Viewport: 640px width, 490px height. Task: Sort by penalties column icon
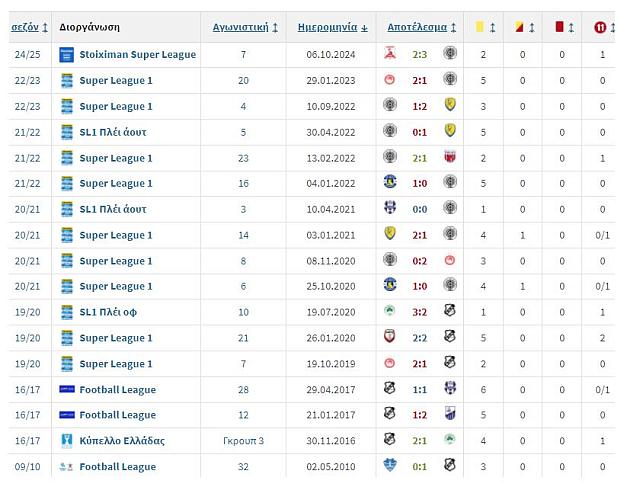pyautogui.click(x=600, y=27)
